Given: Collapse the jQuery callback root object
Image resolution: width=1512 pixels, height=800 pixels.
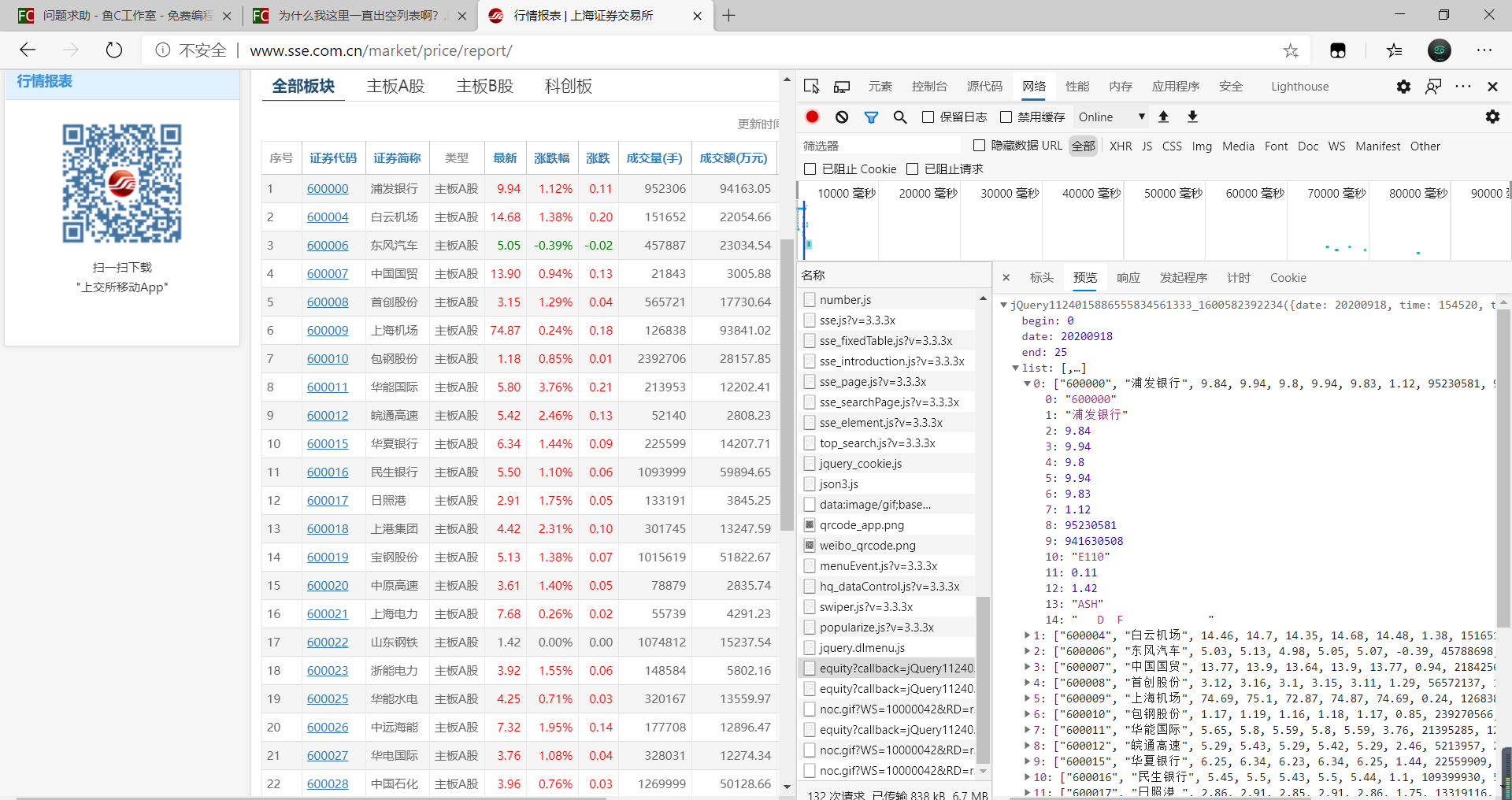Looking at the screenshot, I should [x=1003, y=306].
